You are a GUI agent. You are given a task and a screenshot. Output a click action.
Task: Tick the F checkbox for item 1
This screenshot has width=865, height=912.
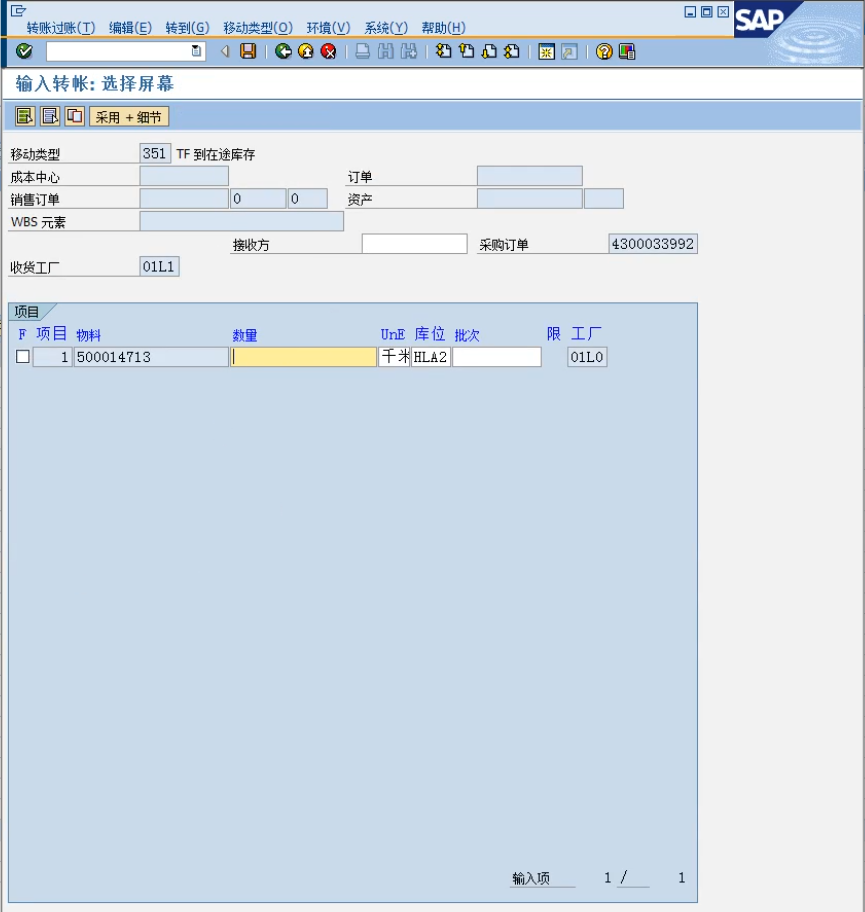(22, 357)
